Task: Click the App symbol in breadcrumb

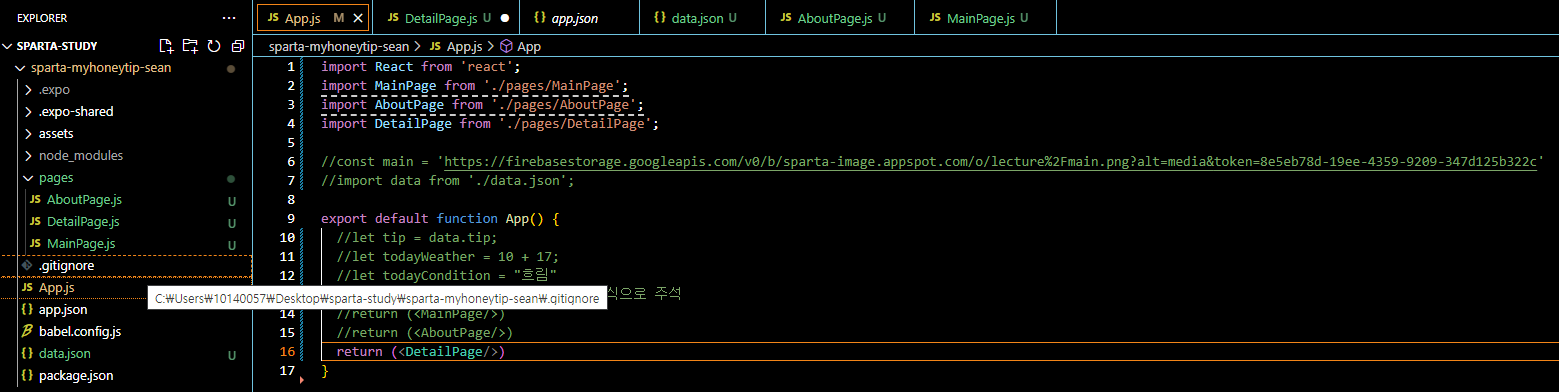Action: click(528, 46)
